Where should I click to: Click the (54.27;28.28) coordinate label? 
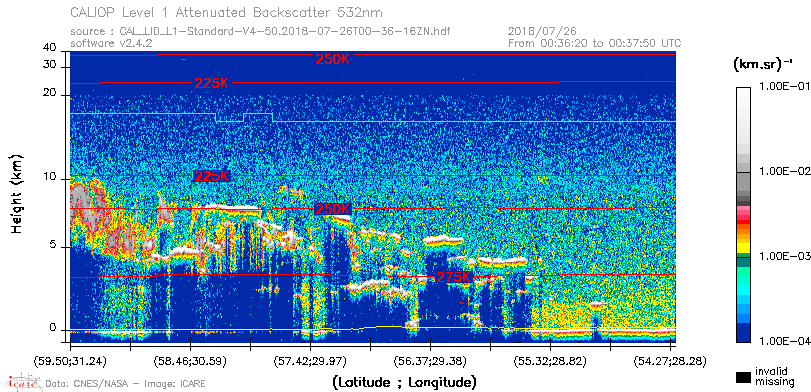click(670, 361)
